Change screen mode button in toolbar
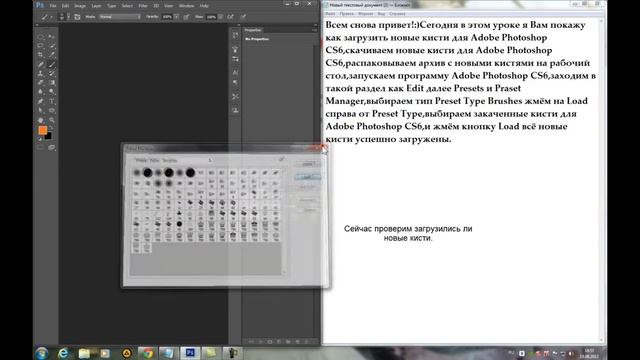The width and height of the screenshot is (640, 360). pos(52,147)
